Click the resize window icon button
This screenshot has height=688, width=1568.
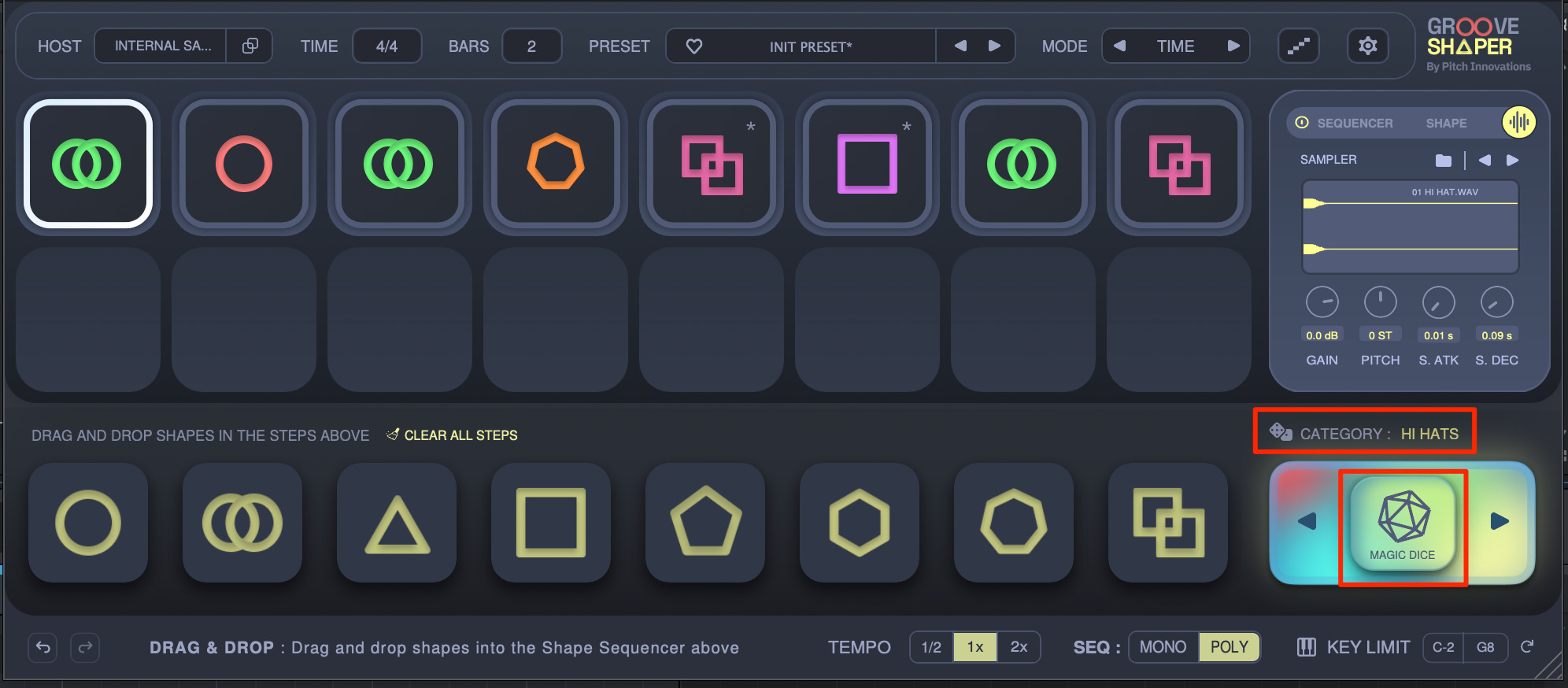tap(1298, 46)
